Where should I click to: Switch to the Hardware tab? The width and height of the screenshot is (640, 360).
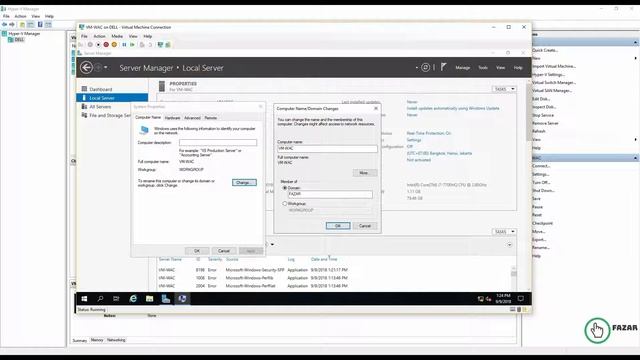click(x=172, y=118)
